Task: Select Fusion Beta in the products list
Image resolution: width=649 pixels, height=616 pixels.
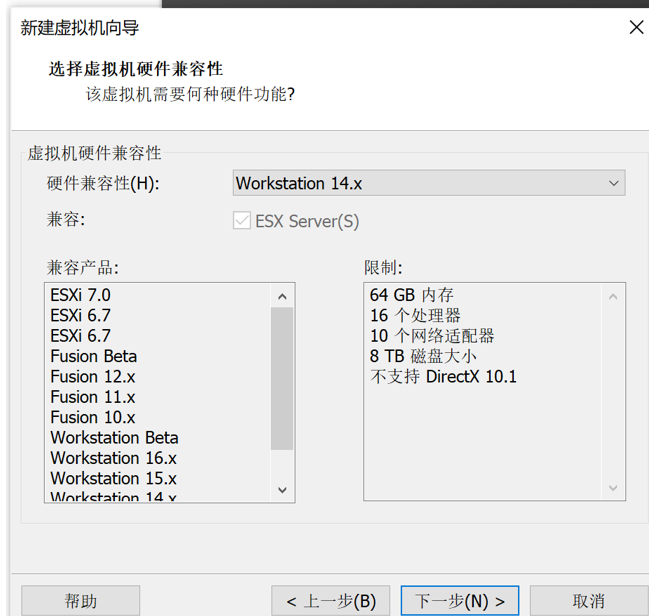Action: 94,356
